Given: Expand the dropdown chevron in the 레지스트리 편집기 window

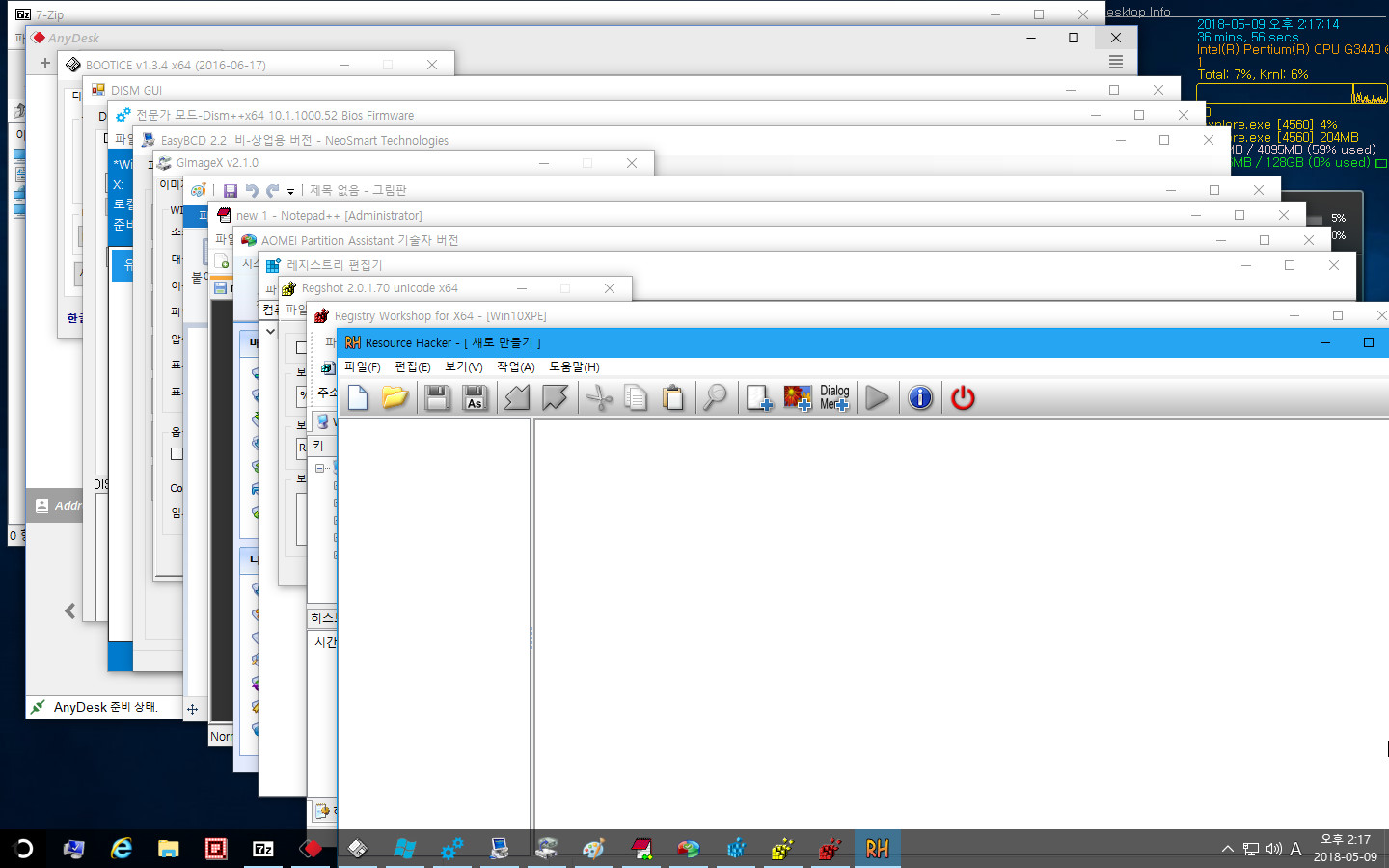Looking at the screenshot, I should 271,332.
